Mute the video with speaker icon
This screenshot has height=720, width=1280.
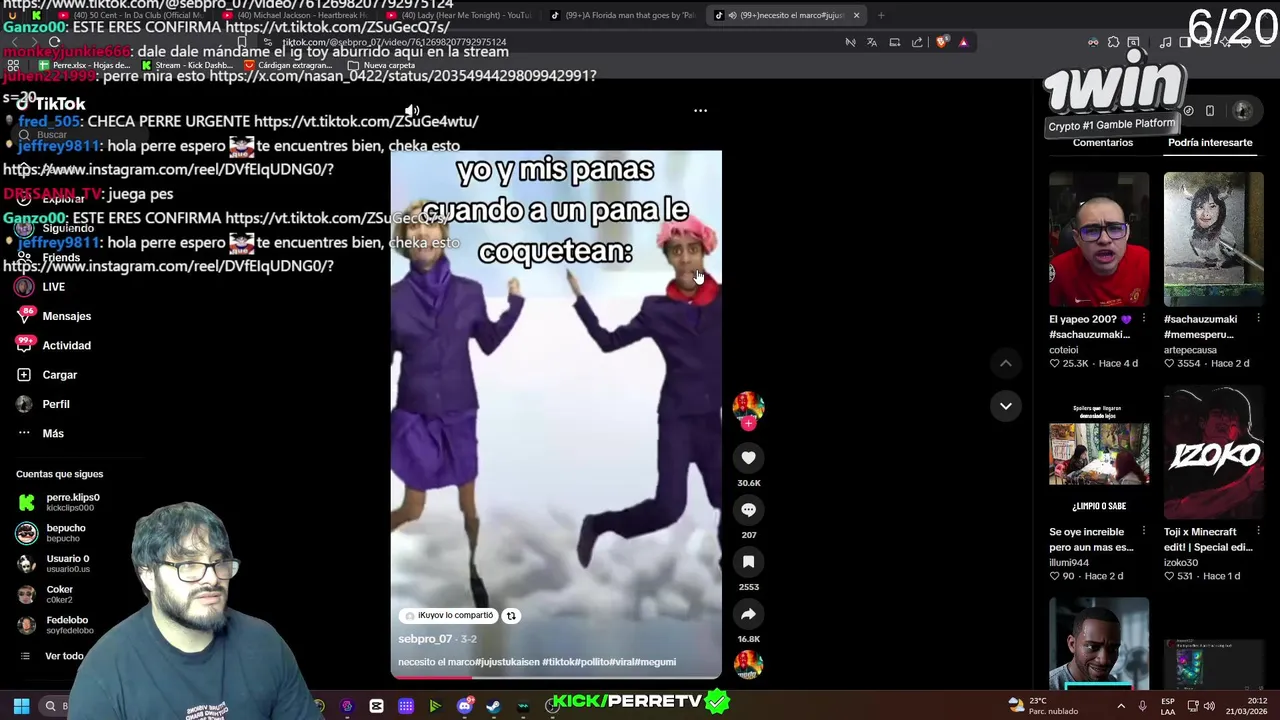[x=412, y=111]
